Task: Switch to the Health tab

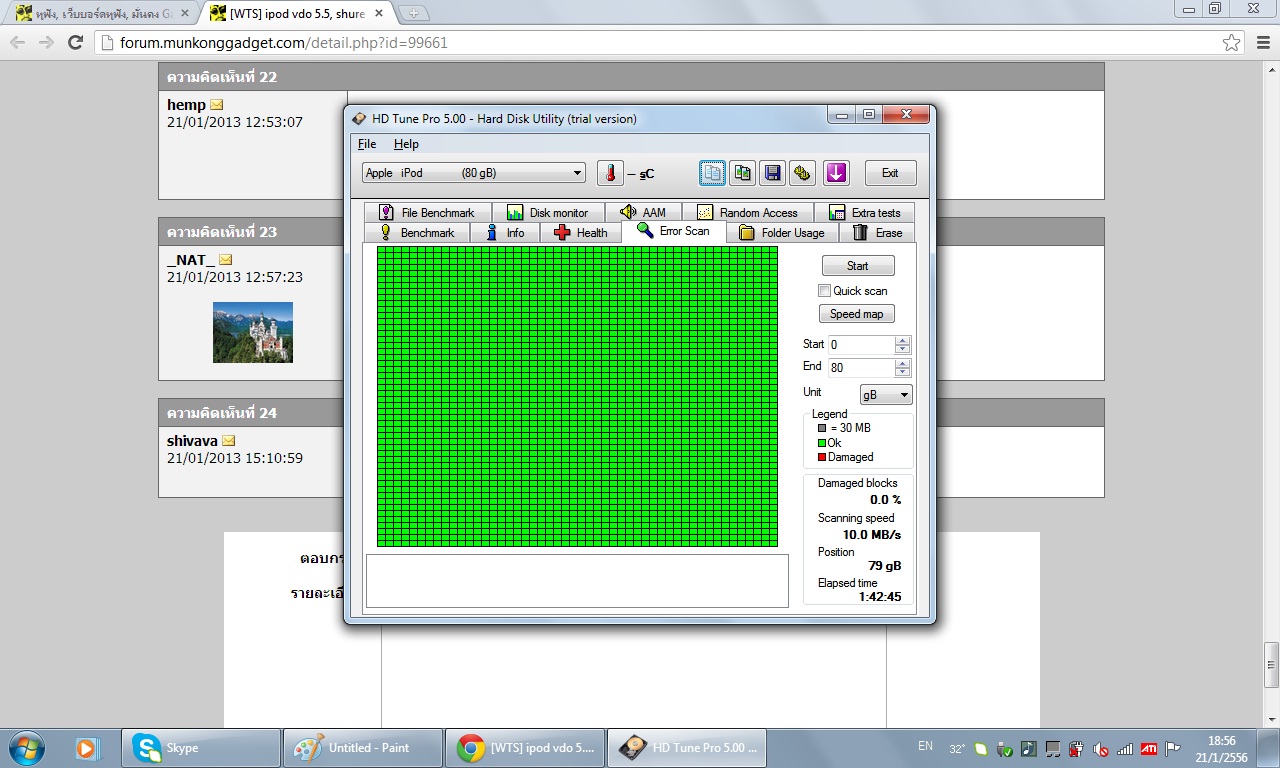Action: pyautogui.click(x=580, y=233)
